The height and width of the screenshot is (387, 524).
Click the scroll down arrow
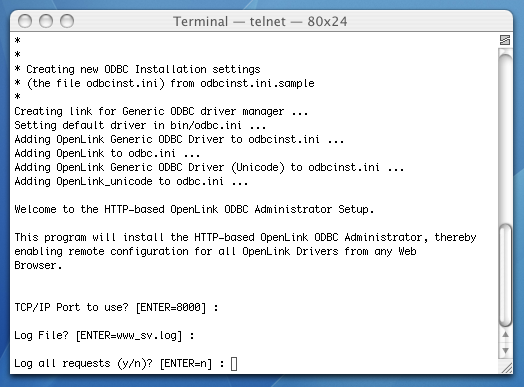coord(505,350)
